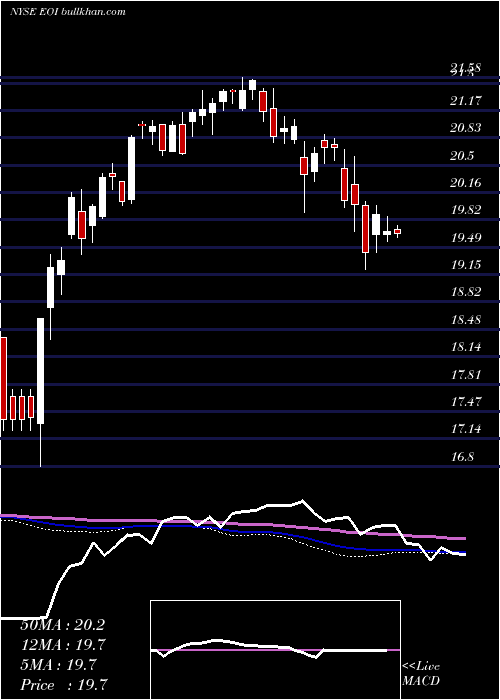Click the 19.49 price axis label

[466, 238]
